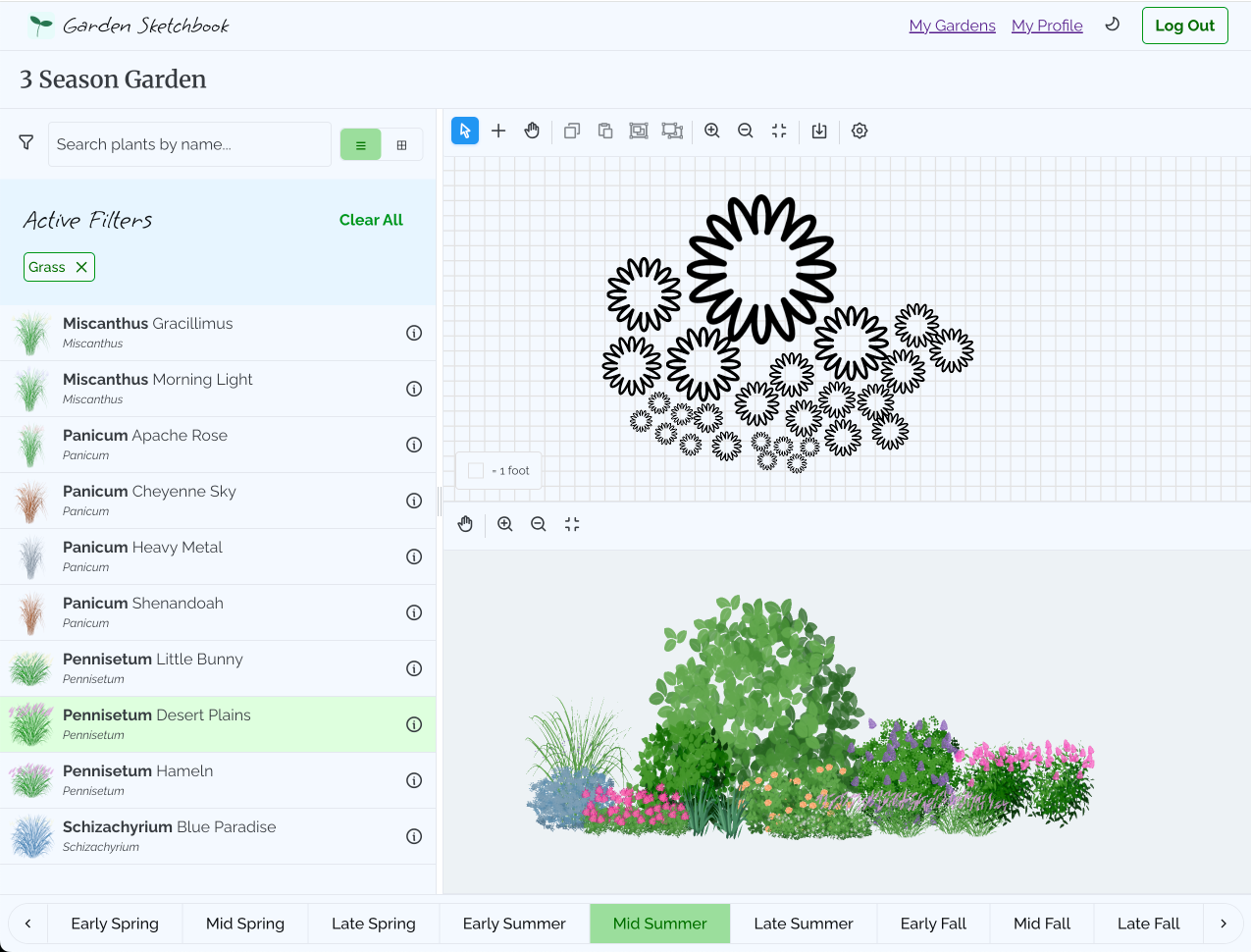The width and height of the screenshot is (1251, 952).
Task: Follow the My Gardens link
Action: 952,25
